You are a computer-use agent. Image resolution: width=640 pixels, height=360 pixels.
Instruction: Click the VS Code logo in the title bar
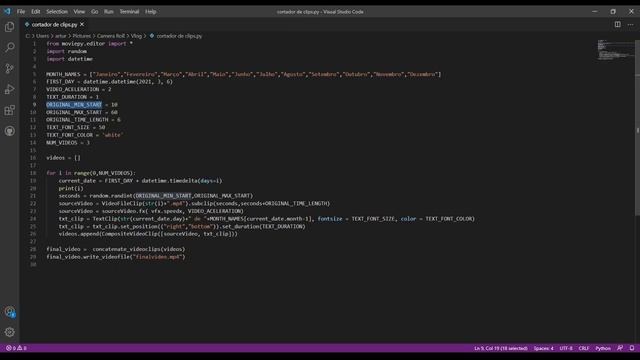(x=7, y=11)
